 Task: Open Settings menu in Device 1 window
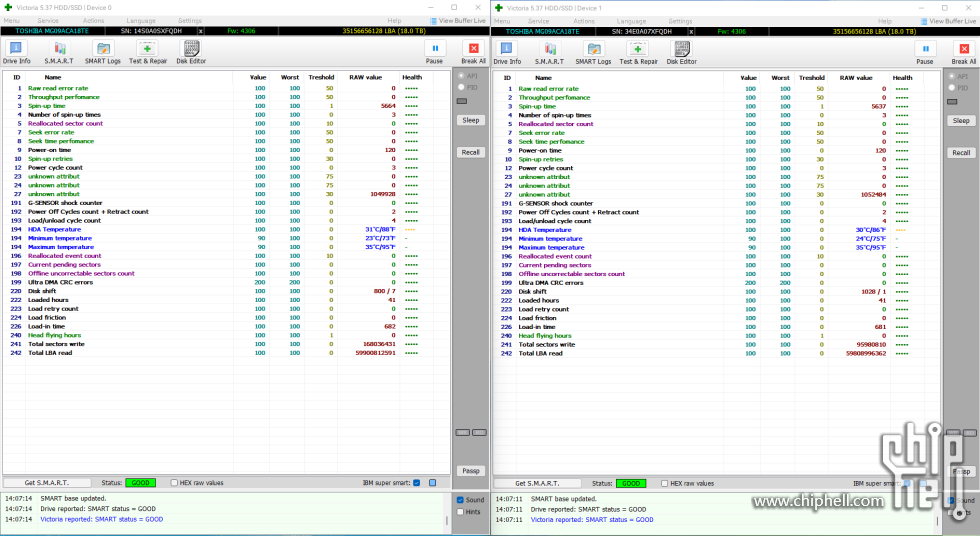(680, 21)
